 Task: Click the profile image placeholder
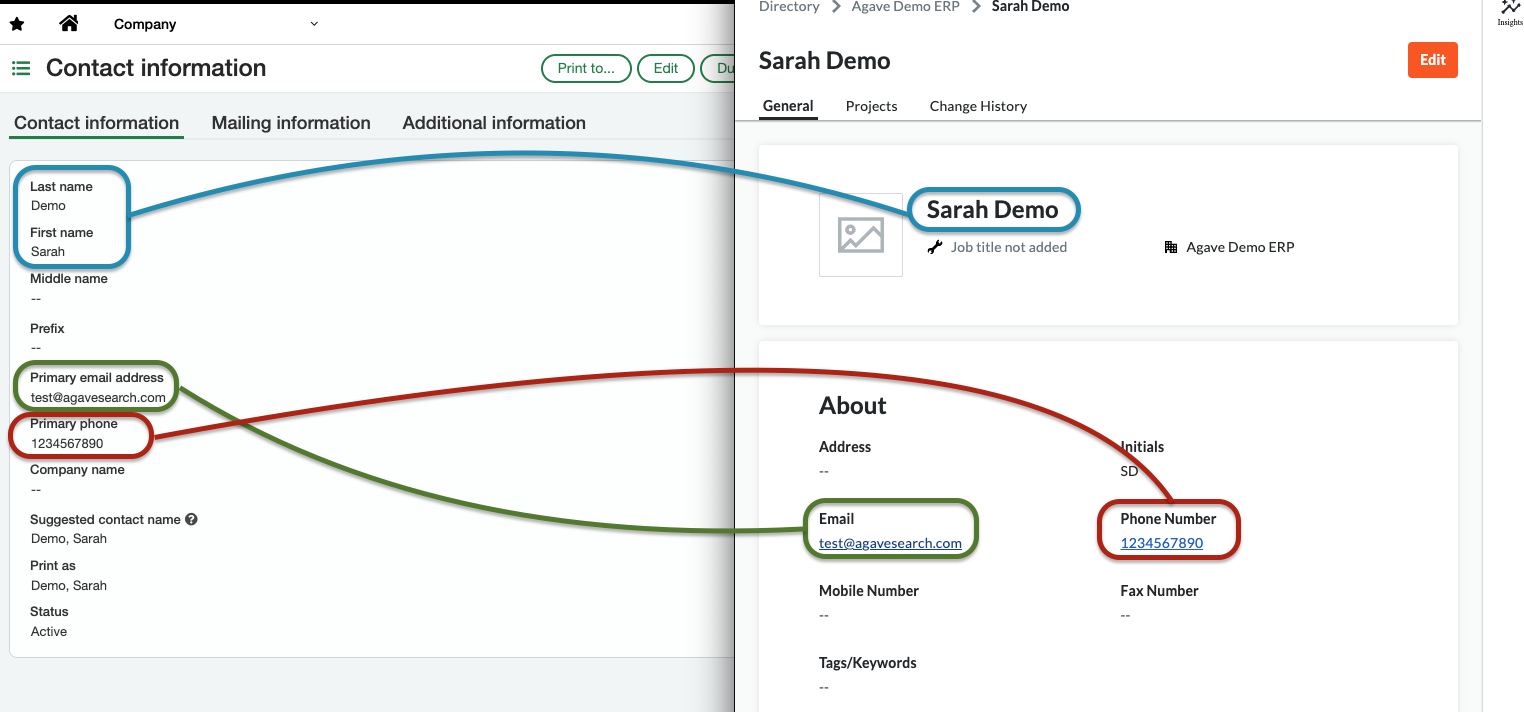click(861, 235)
